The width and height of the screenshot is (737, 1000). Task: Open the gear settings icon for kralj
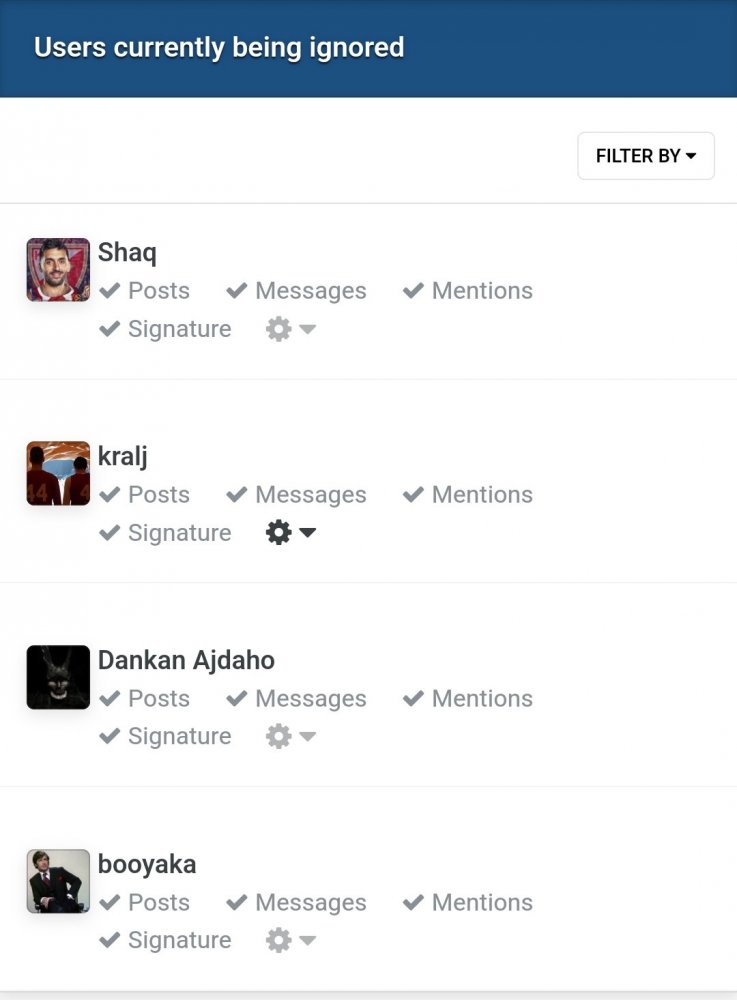tap(279, 533)
